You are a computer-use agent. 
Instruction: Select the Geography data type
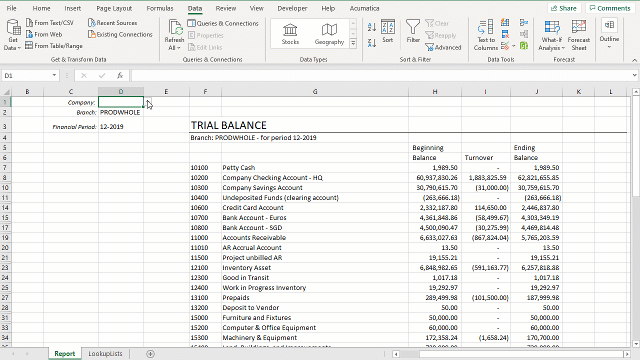pyautogui.click(x=329, y=34)
